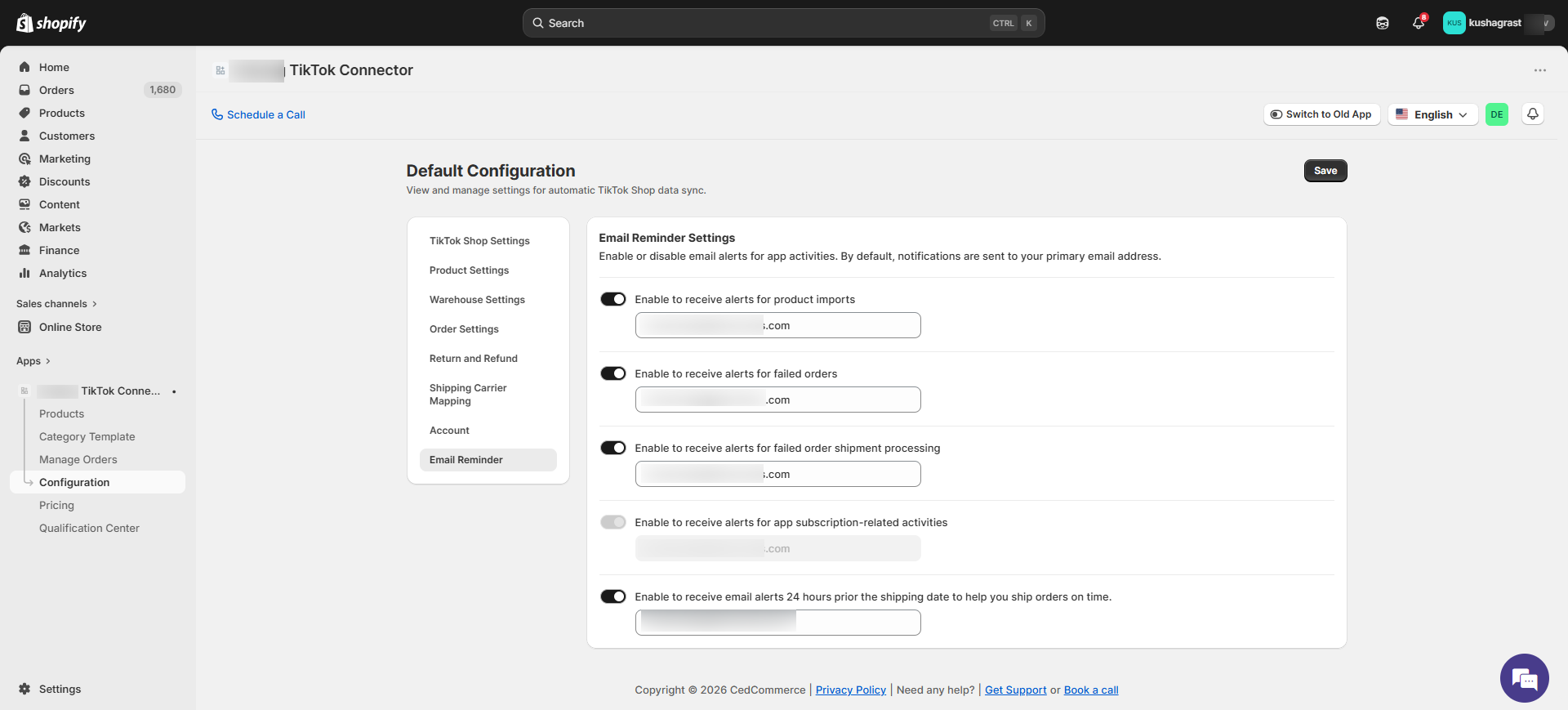1568x710 pixels.
Task: Open the English language dropdown
Action: coord(1432,114)
